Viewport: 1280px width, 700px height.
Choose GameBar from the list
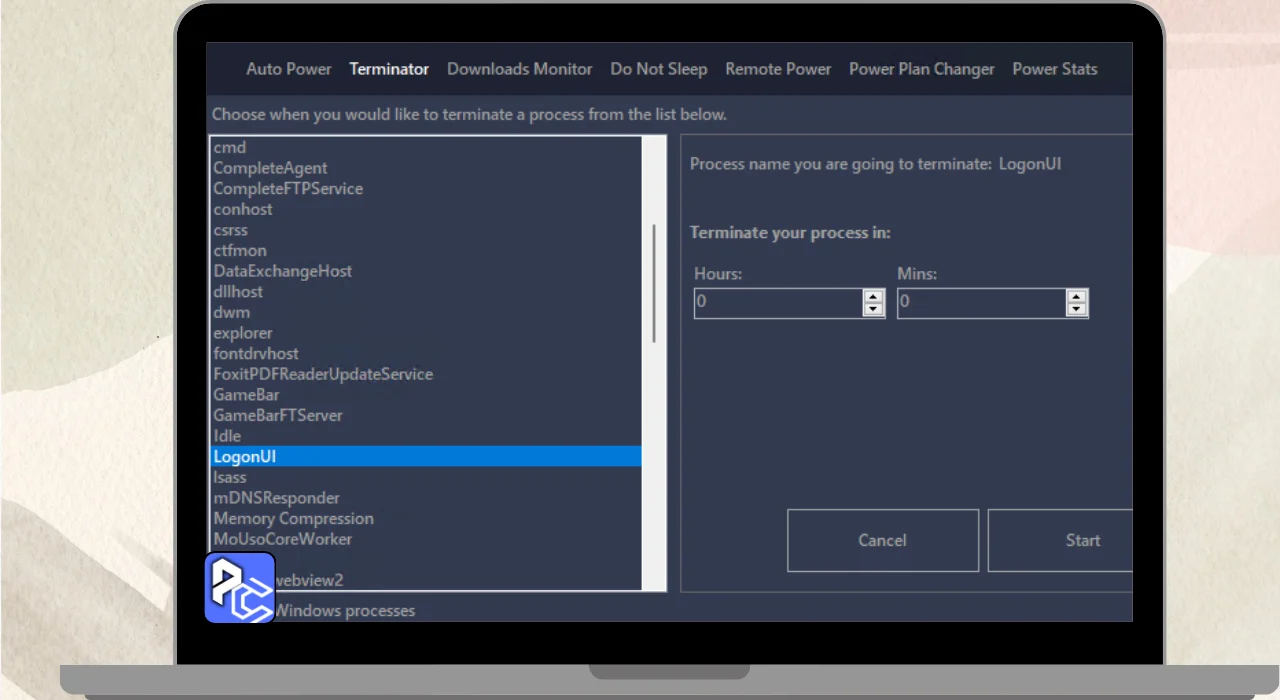click(x=426, y=395)
